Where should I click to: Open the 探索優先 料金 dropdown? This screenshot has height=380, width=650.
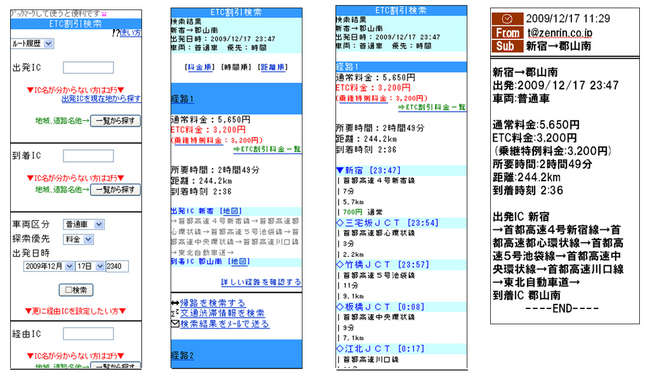(78, 239)
